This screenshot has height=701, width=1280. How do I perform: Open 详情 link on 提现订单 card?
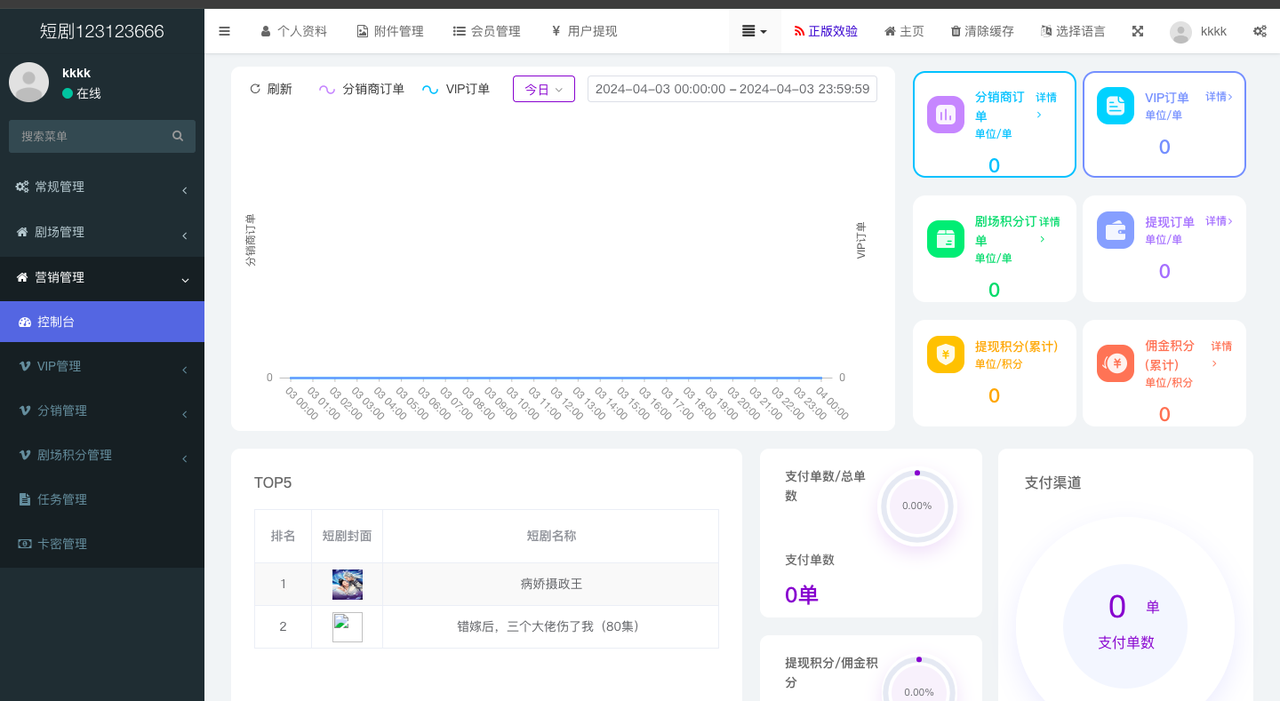(1219, 221)
